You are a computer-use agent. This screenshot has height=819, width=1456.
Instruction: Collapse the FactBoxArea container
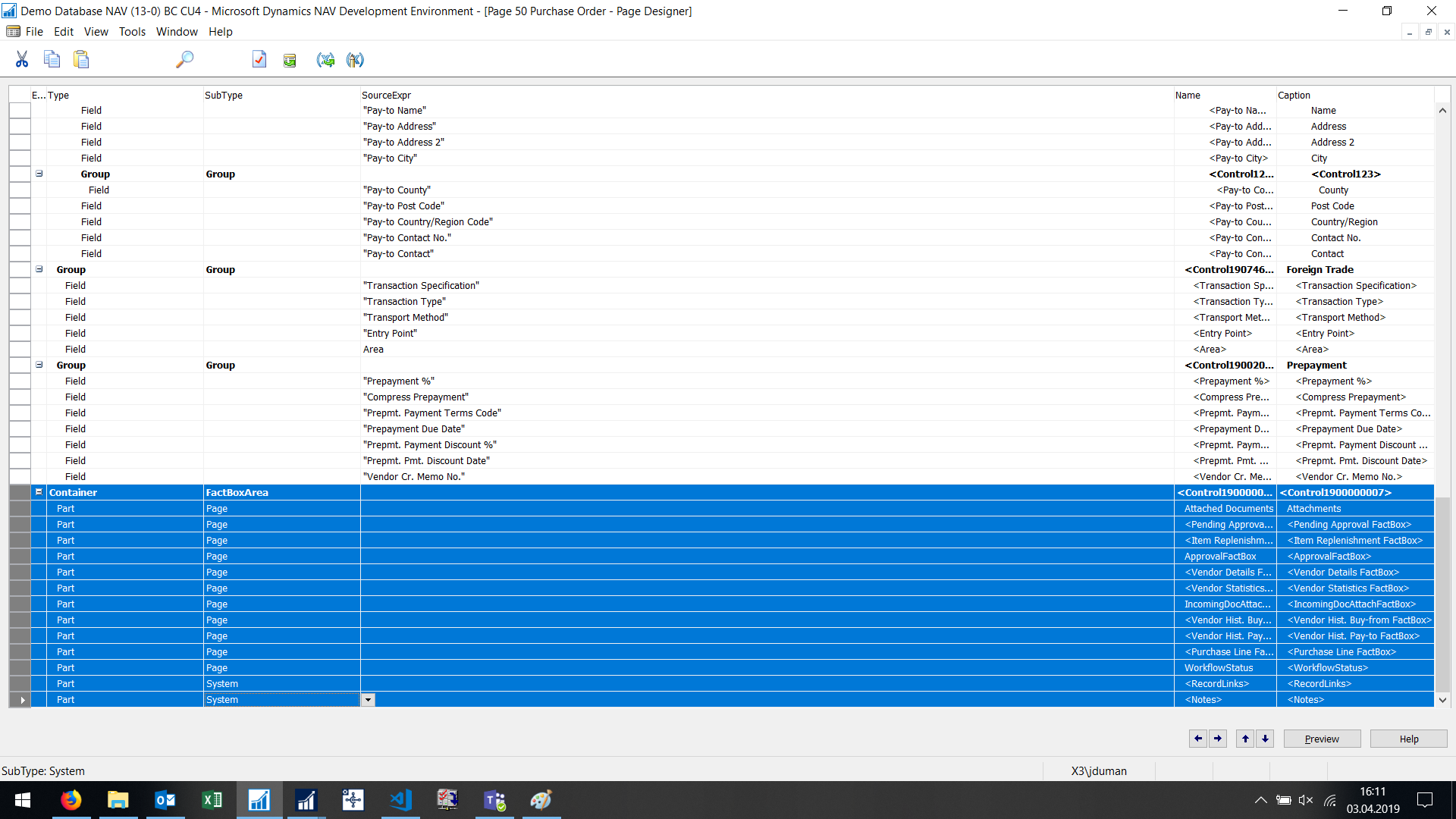39,492
